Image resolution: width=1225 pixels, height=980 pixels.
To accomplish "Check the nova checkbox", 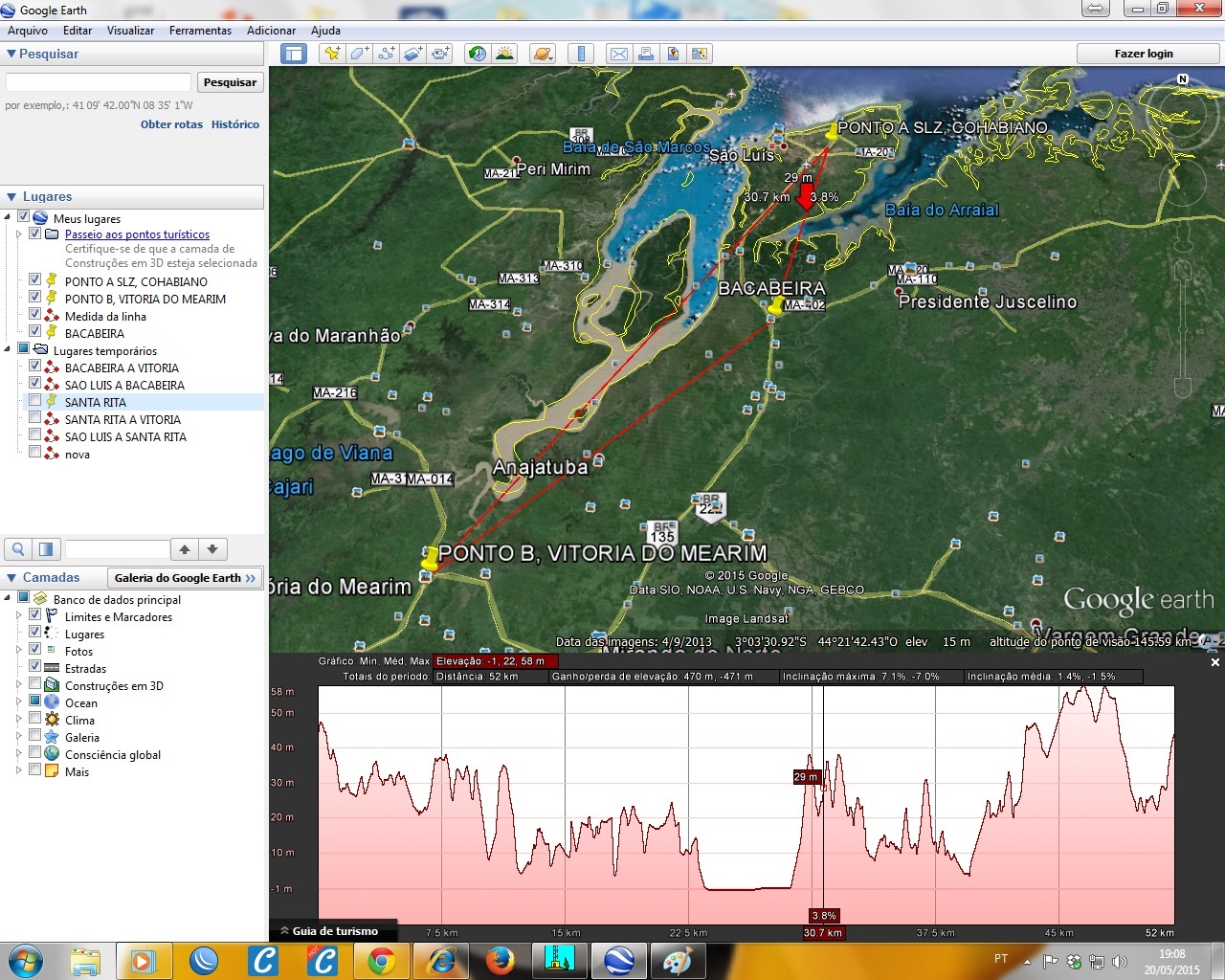I will pyautogui.click(x=35, y=453).
